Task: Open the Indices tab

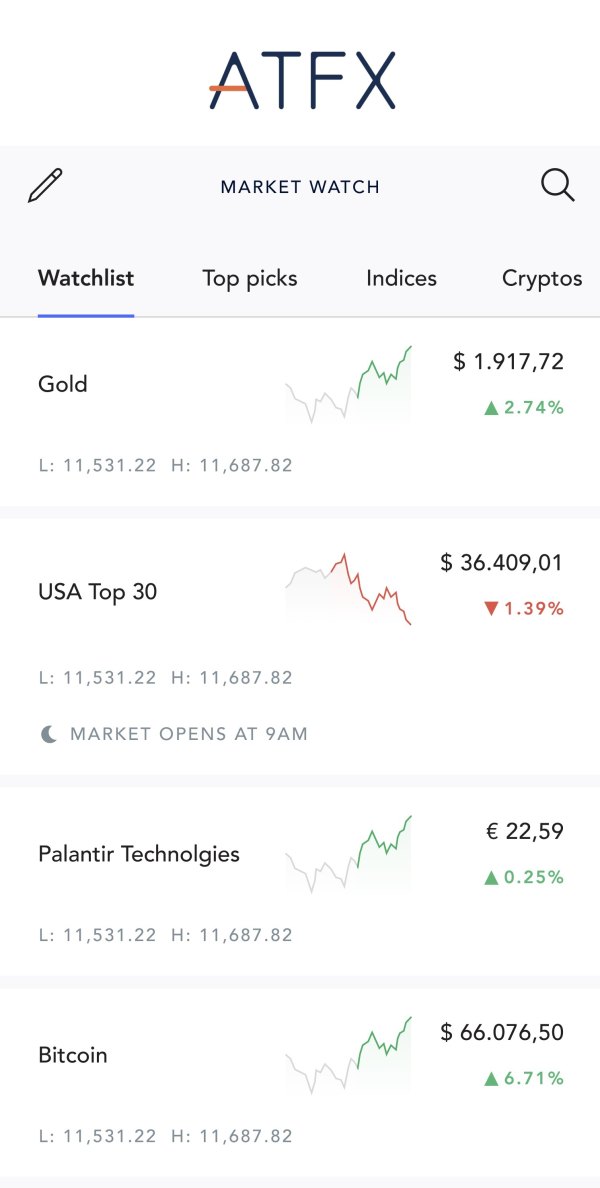Action: tap(402, 278)
